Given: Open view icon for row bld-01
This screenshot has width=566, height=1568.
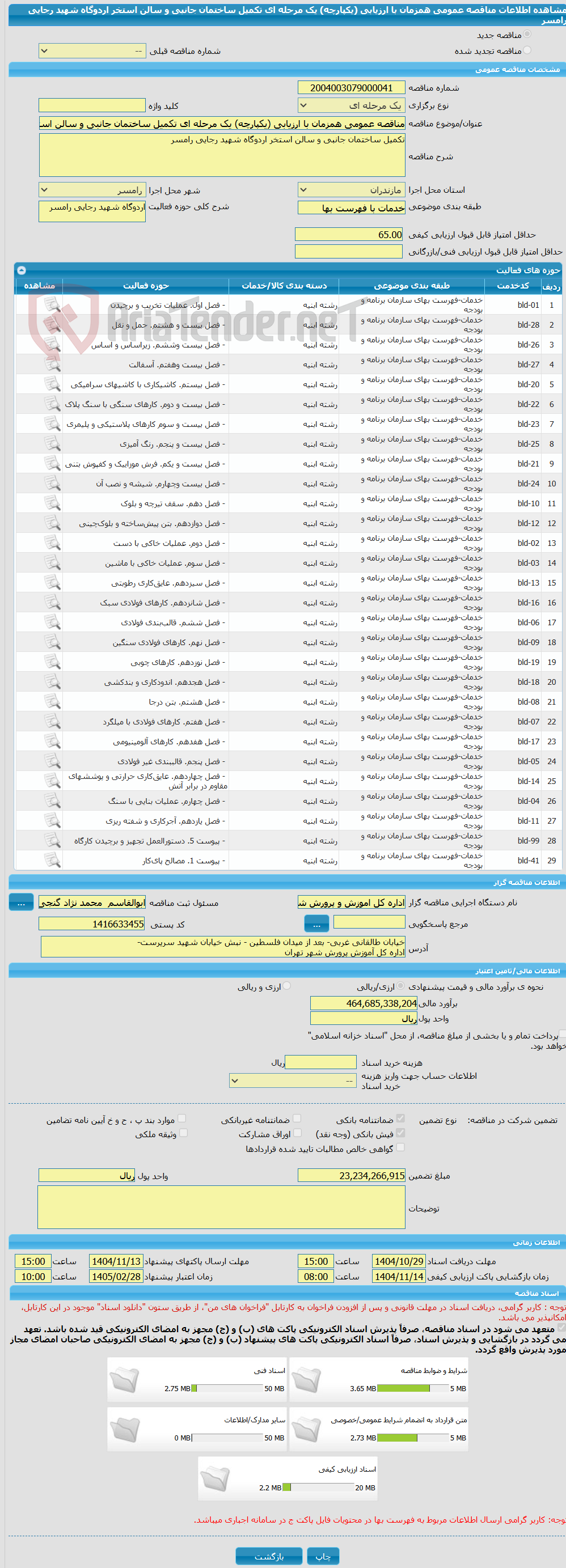Looking at the screenshot, I should click(52, 305).
